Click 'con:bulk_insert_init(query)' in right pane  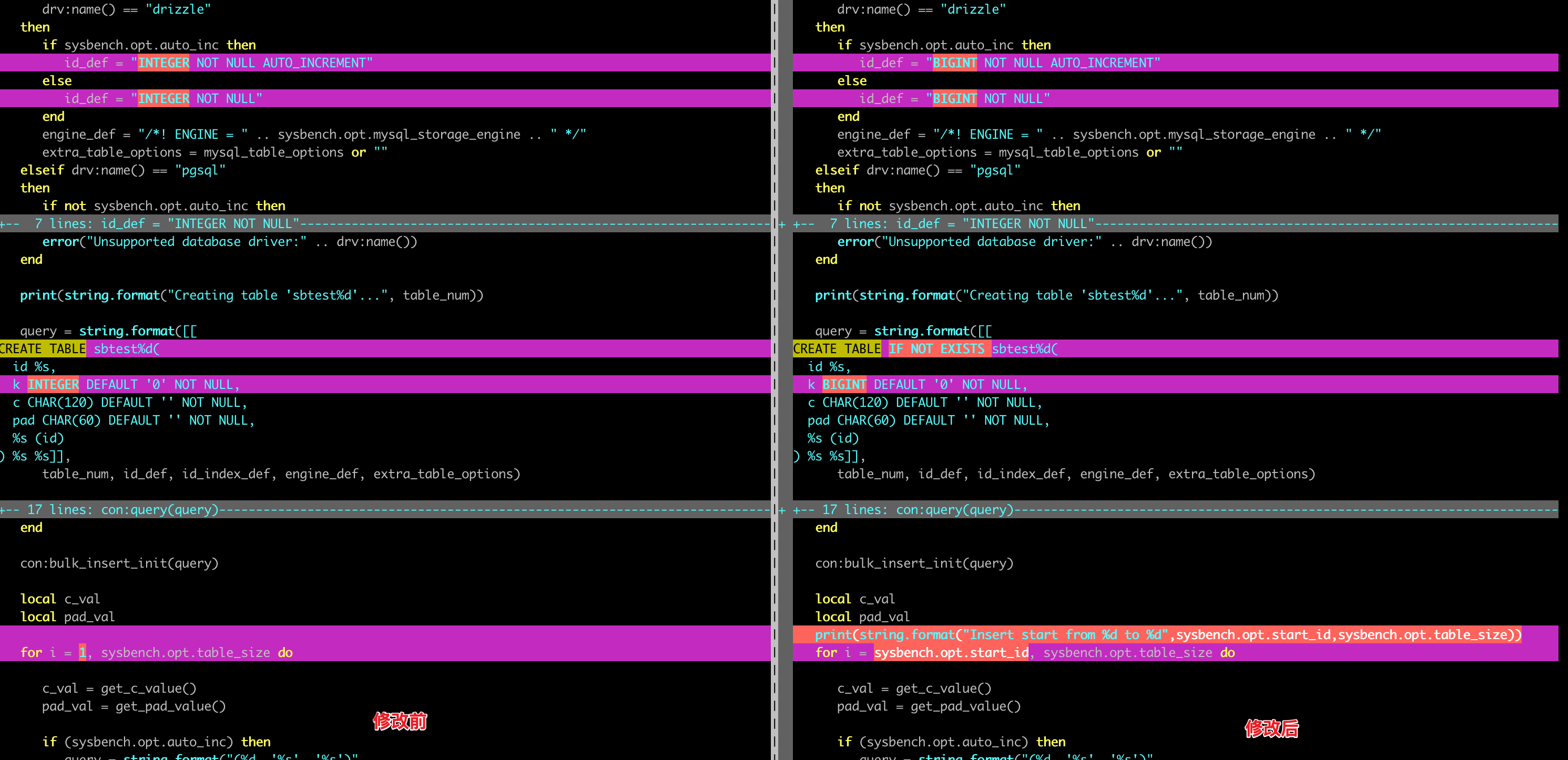click(914, 563)
